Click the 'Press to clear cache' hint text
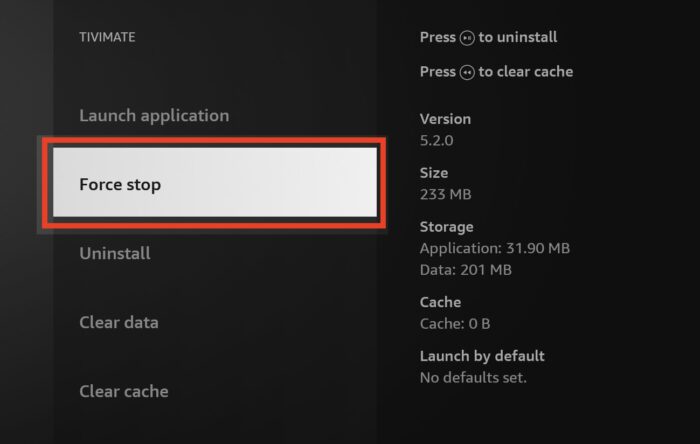The height and width of the screenshot is (444, 700). (496, 71)
